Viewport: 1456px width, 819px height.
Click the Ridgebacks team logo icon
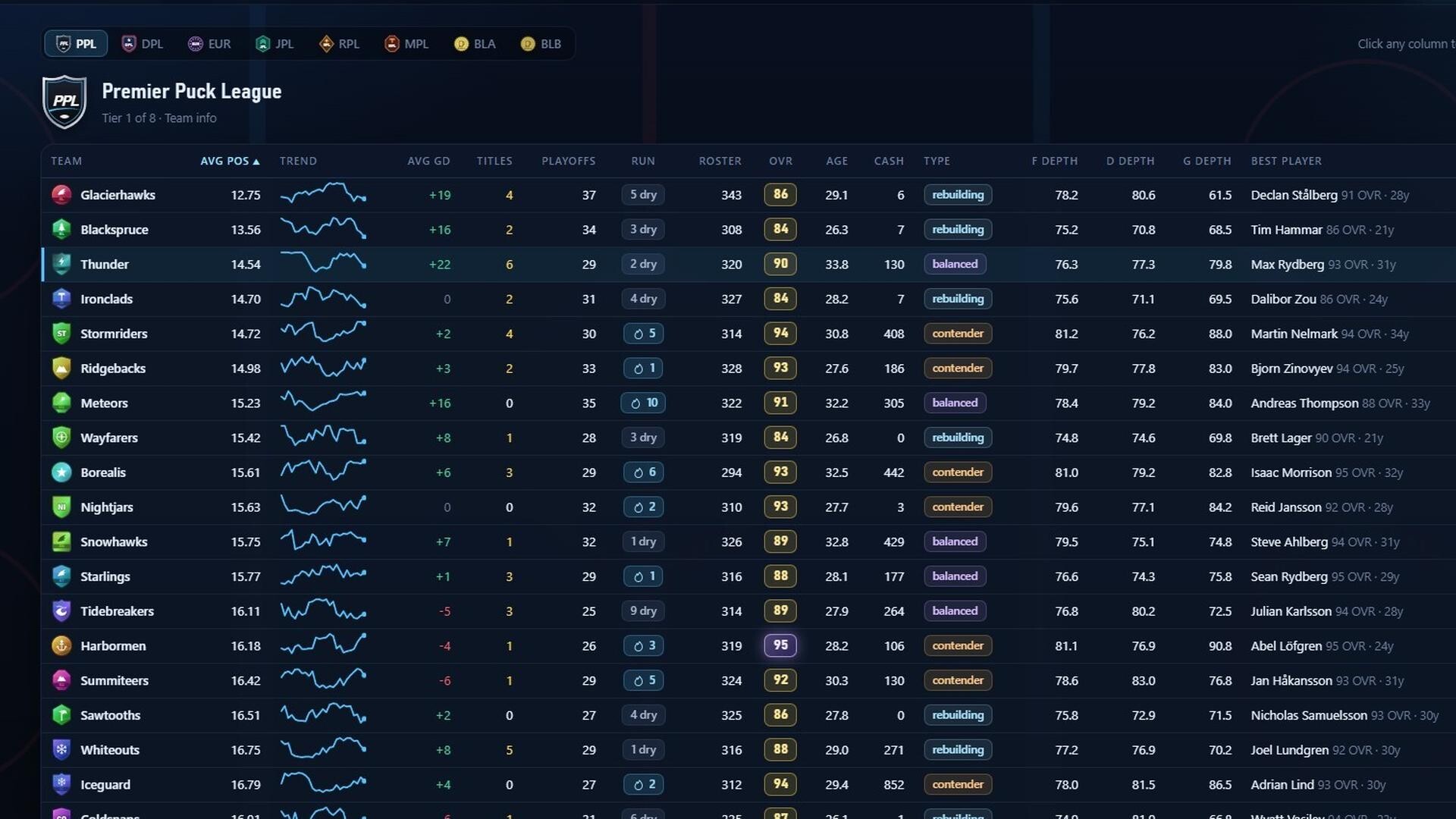61,369
